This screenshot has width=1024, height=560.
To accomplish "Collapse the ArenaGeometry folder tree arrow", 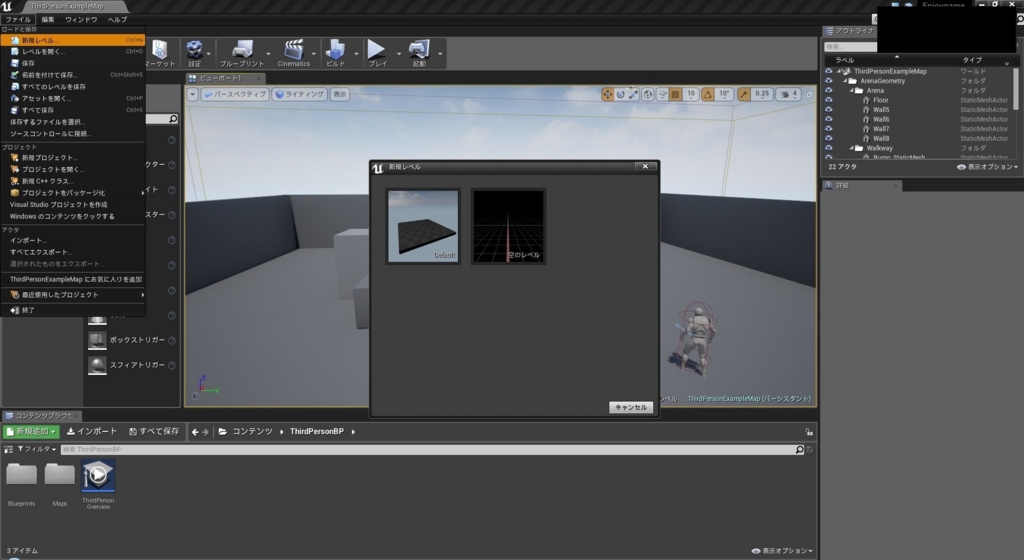I will point(845,81).
